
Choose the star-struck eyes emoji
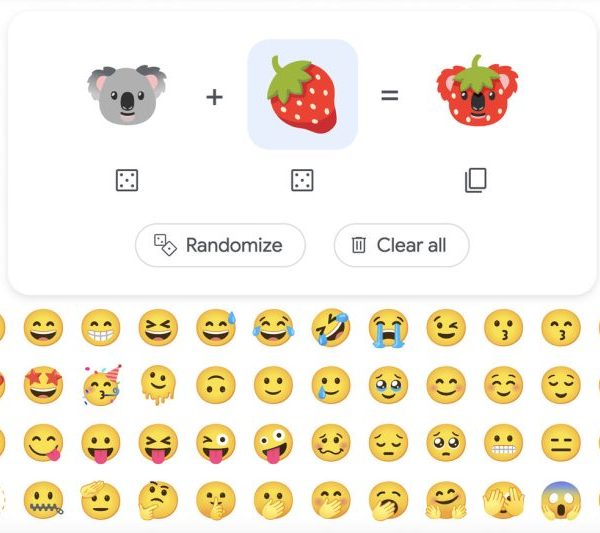point(43,385)
